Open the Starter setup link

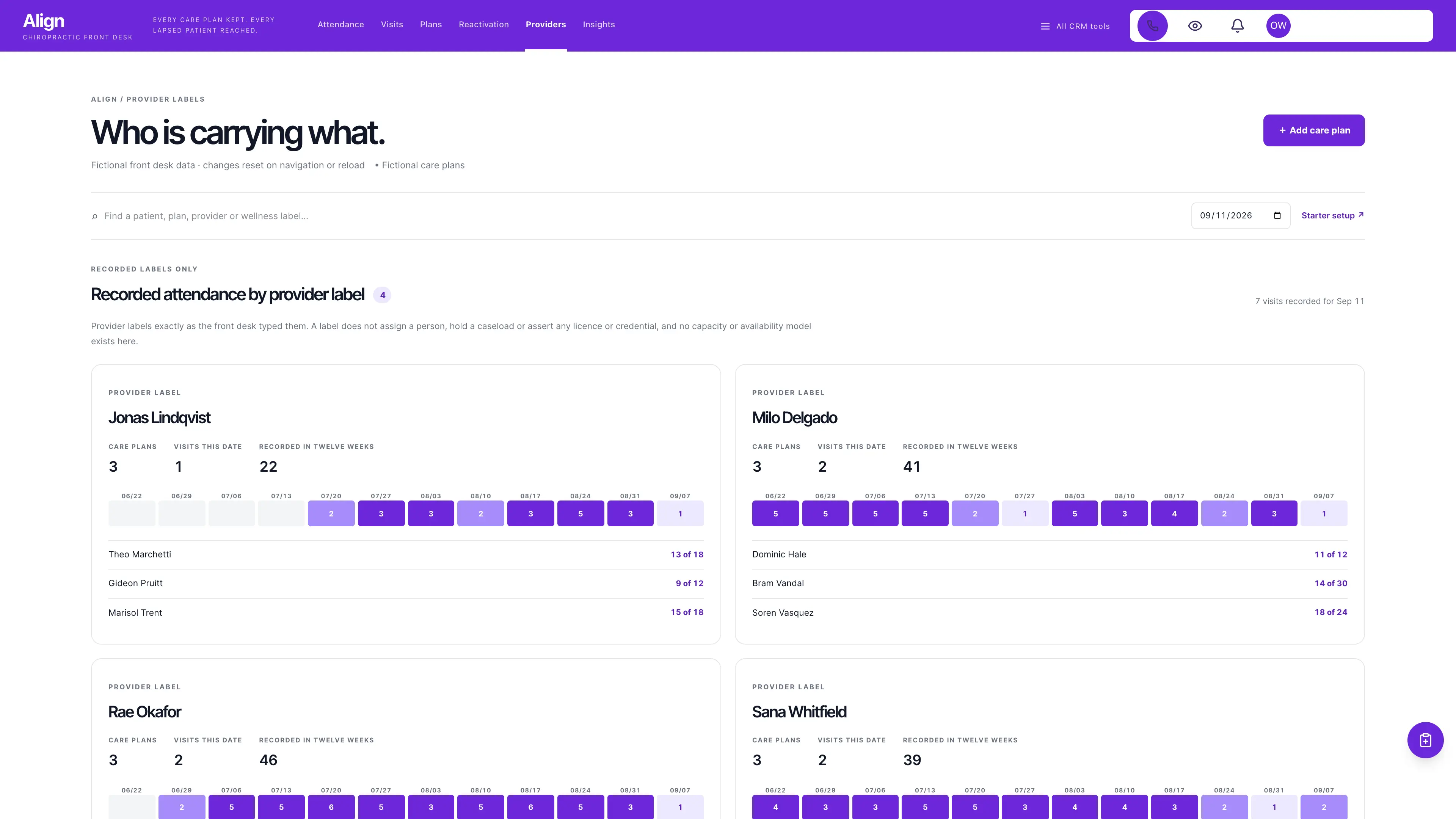tap(1332, 215)
